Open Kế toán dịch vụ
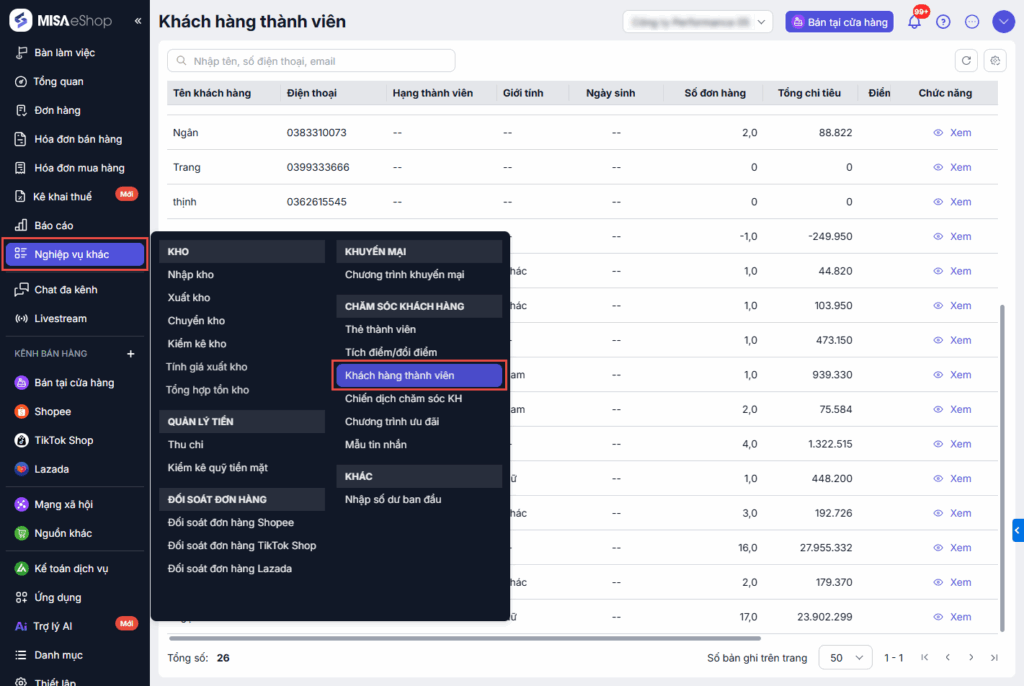 [71, 568]
